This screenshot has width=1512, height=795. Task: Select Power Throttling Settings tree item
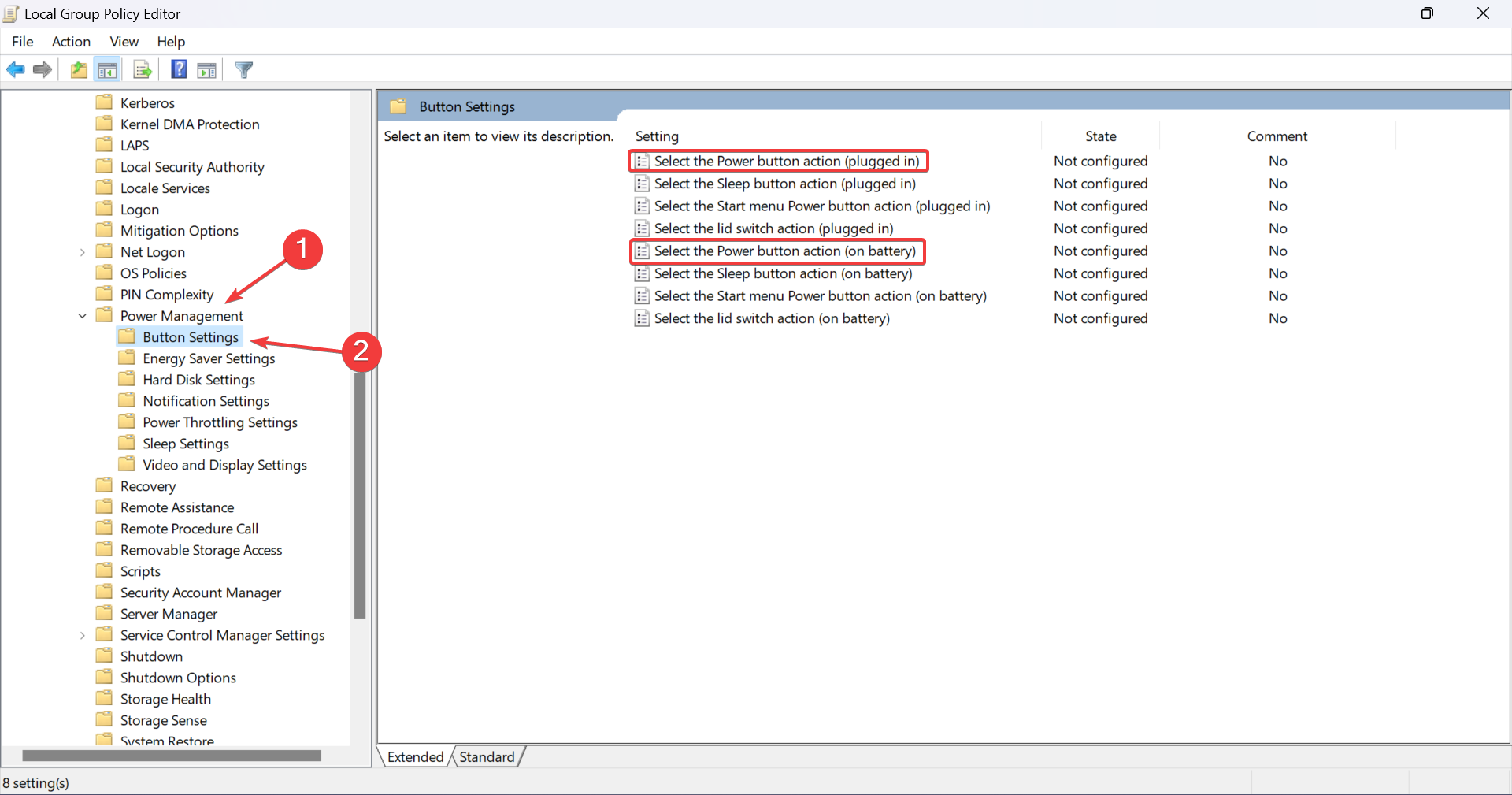click(x=220, y=422)
